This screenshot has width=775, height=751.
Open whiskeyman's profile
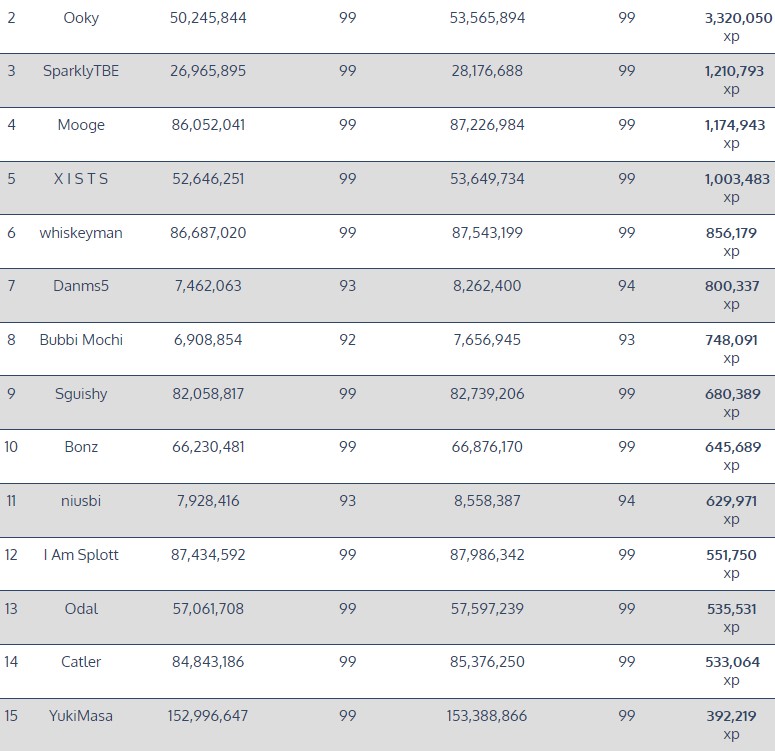(x=81, y=233)
